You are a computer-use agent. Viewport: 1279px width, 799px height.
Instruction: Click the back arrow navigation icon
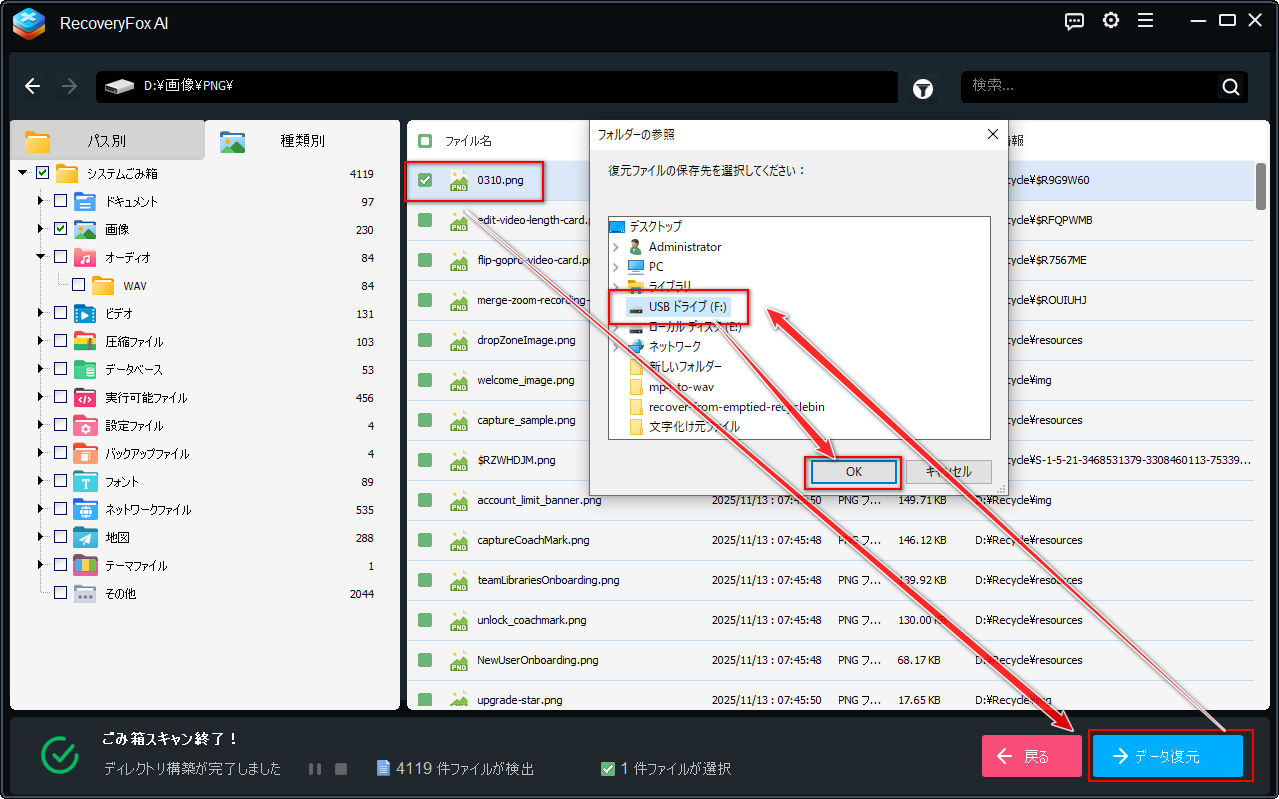pos(33,87)
